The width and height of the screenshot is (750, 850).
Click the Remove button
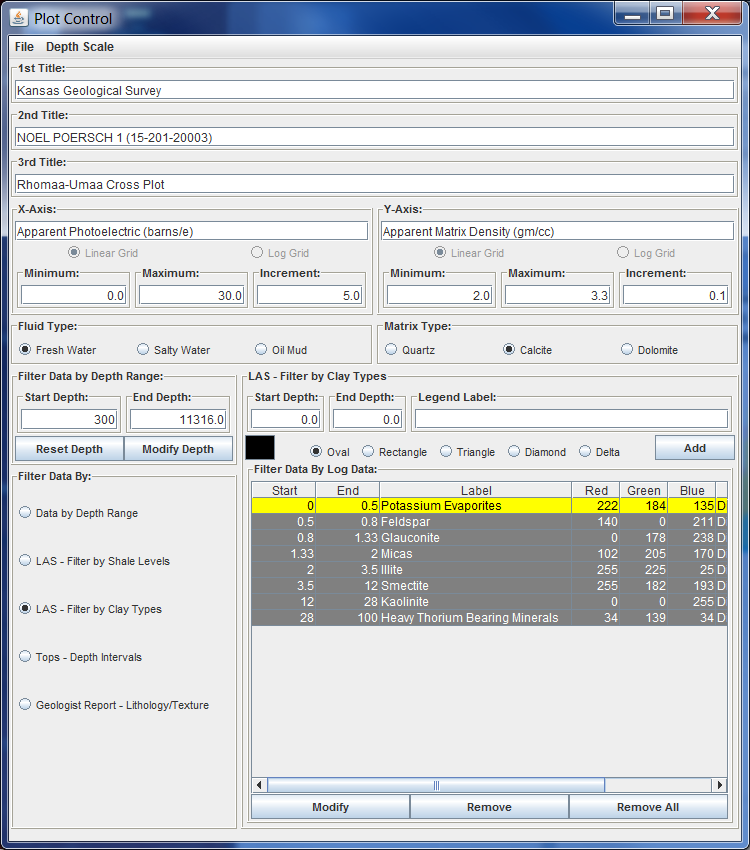tap(489, 807)
